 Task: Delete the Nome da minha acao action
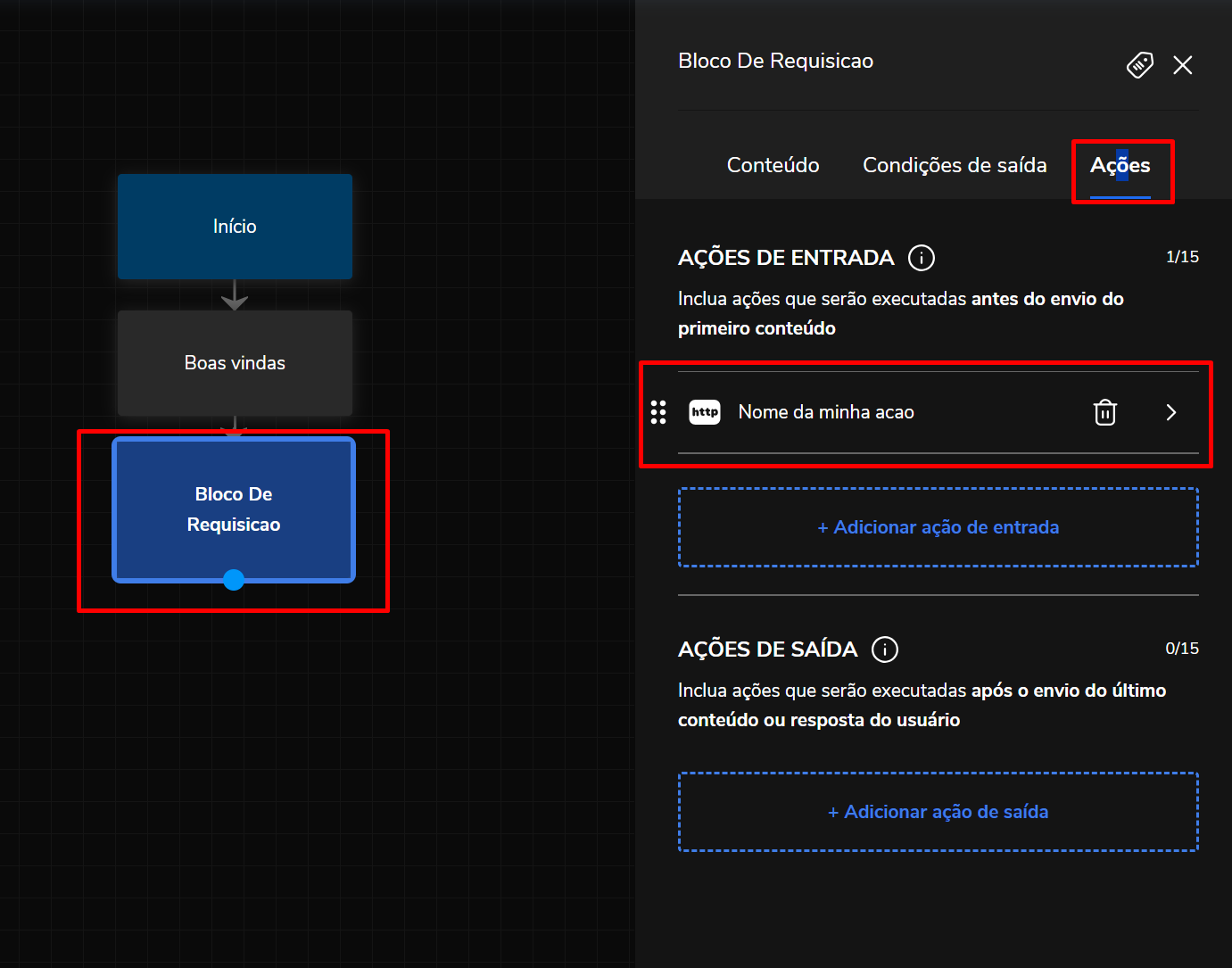1104,412
